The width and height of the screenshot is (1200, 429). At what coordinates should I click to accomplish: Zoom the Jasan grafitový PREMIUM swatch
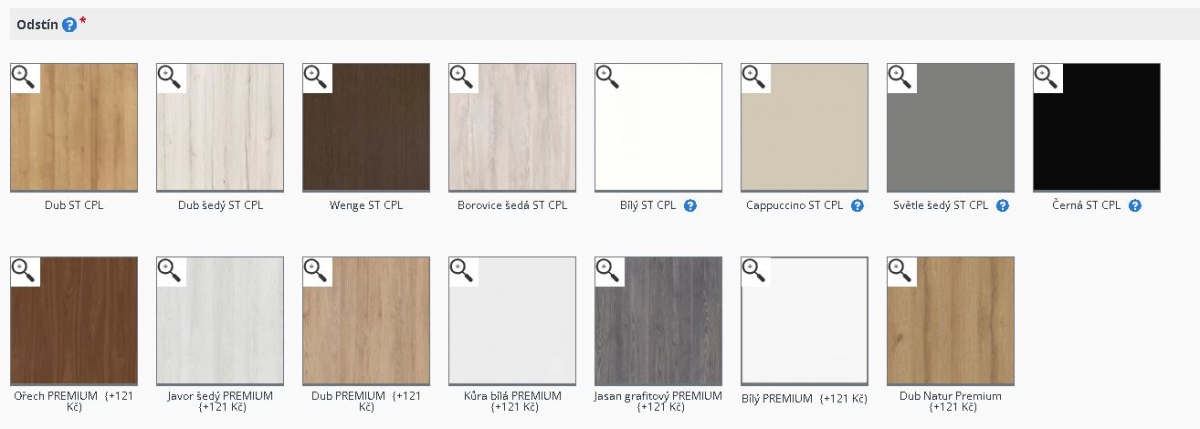pos(608,270)
